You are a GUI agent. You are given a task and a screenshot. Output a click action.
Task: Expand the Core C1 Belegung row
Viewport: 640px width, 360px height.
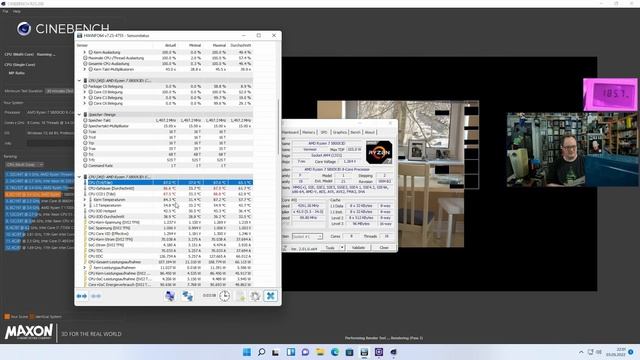(x=84, y=98)
